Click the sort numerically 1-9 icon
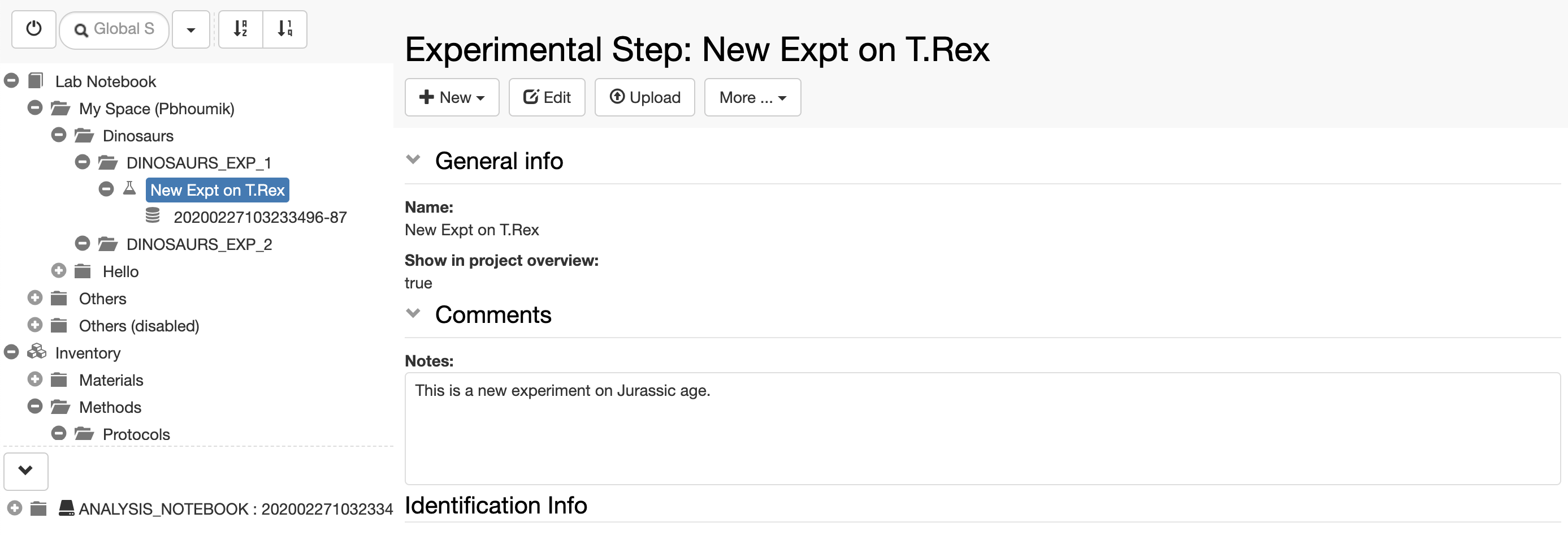 (x=285, y=29)
